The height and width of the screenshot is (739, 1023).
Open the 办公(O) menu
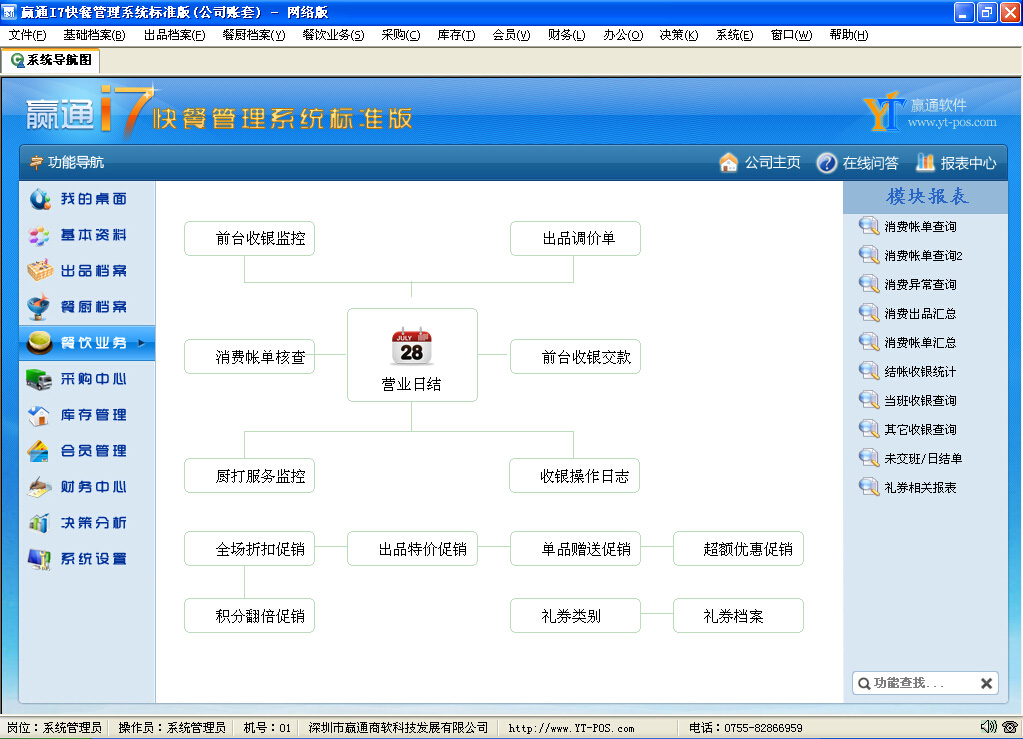(623, 35)
